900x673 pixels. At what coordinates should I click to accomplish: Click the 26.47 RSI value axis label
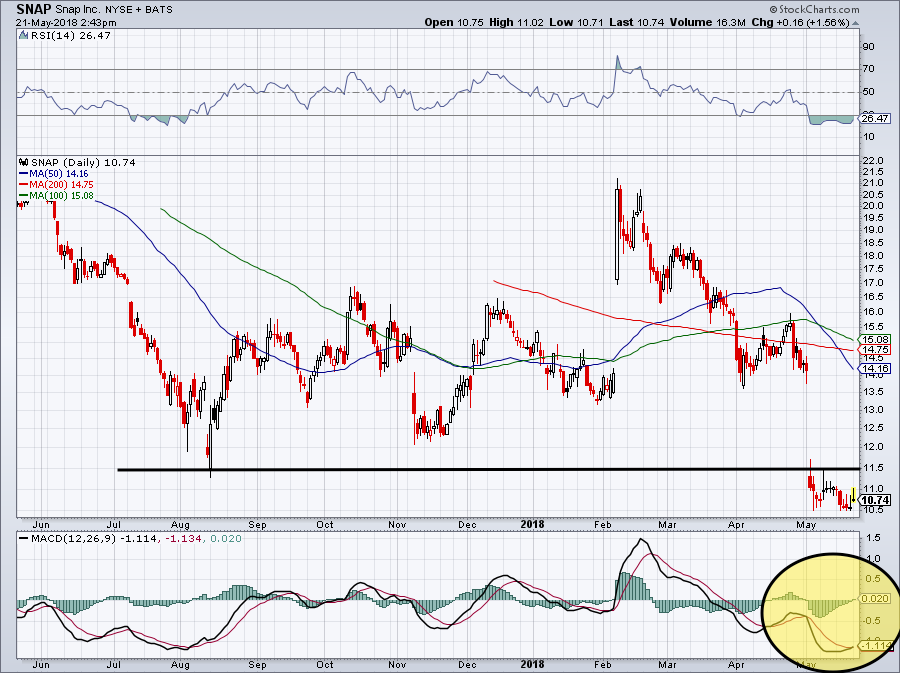tap(875, 119)
